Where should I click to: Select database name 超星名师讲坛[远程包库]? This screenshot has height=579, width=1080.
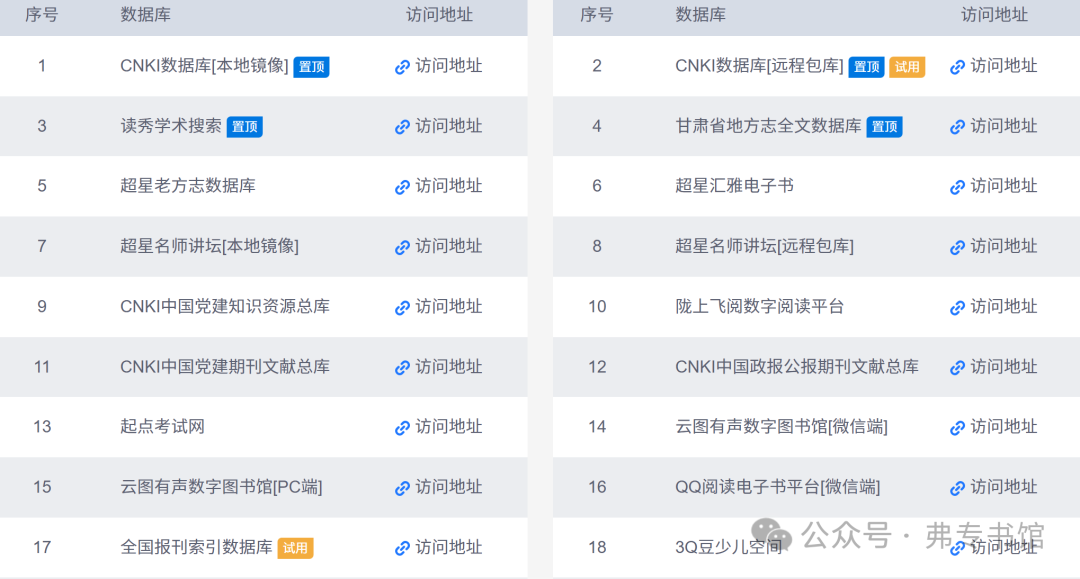tap(765, 246)
